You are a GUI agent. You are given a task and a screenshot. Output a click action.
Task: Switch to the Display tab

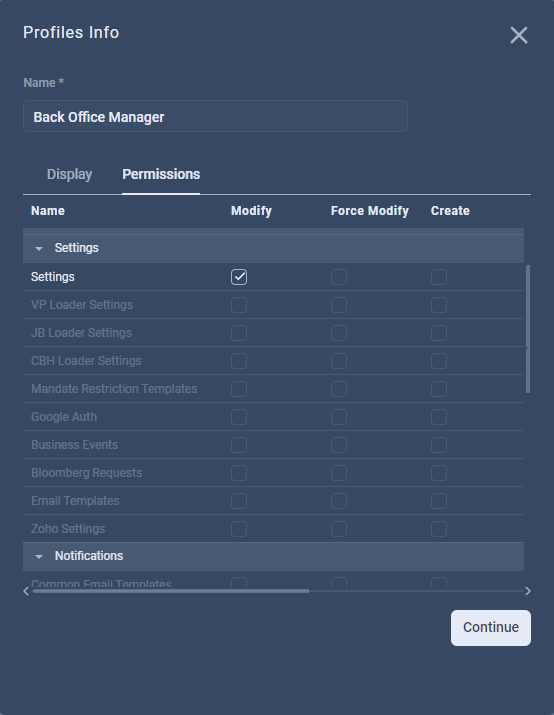coord(69,174)
